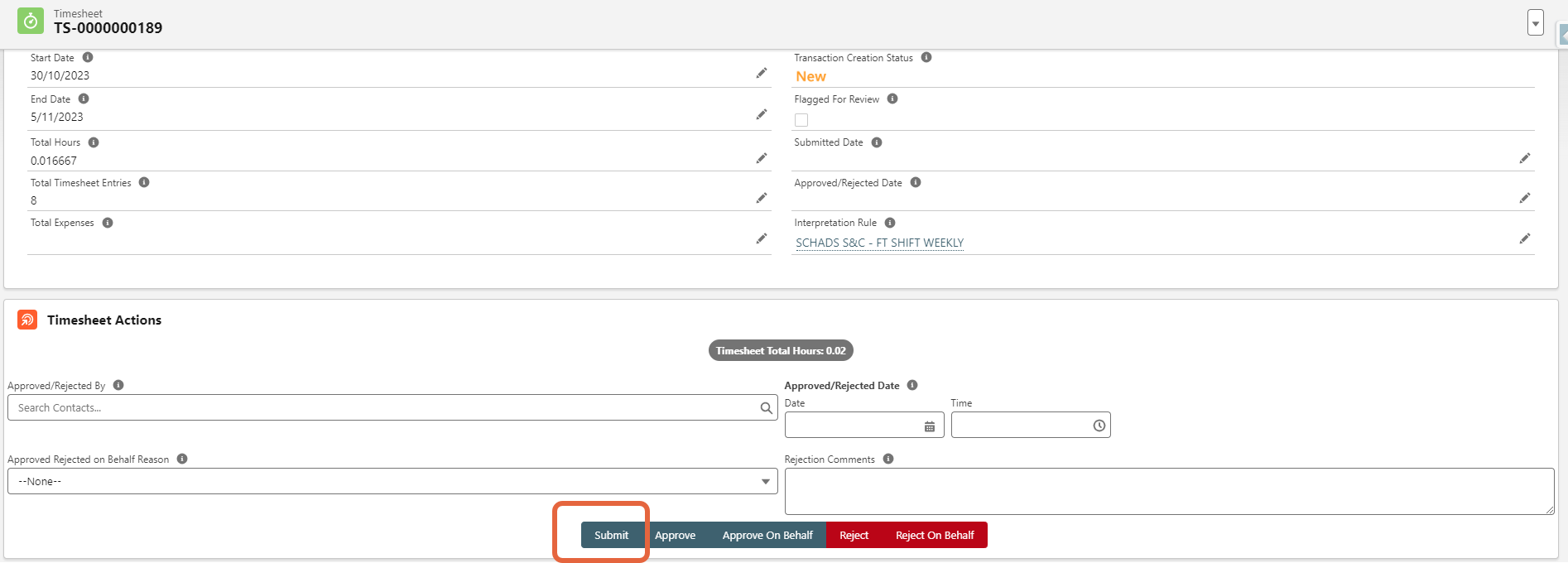Edit the End Date field using pencil icon
This screenshot has width=1568, height=563.
tap(761, 115)
